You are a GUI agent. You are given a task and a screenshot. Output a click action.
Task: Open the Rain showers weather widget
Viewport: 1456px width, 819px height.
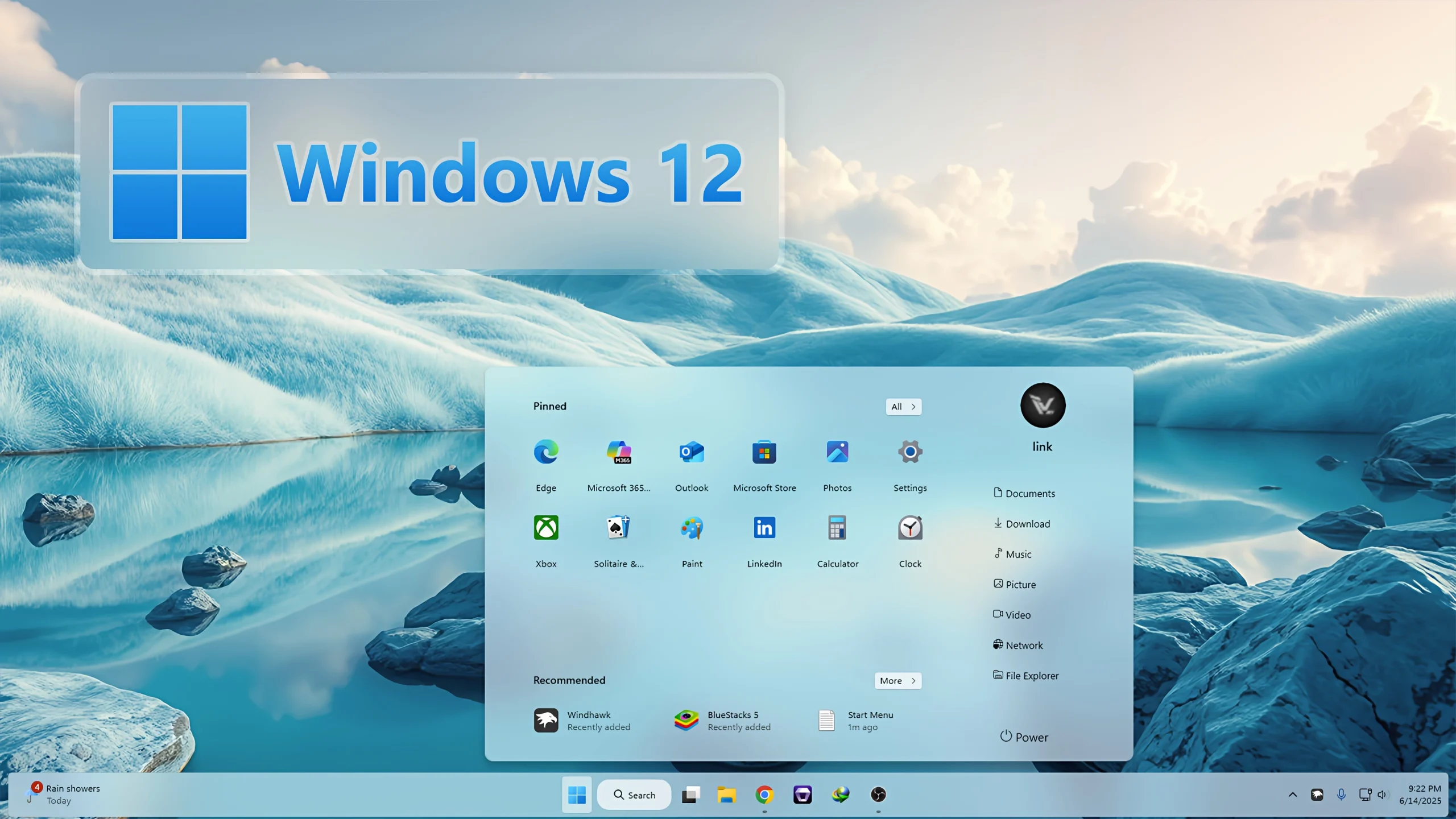pos(63,794)
